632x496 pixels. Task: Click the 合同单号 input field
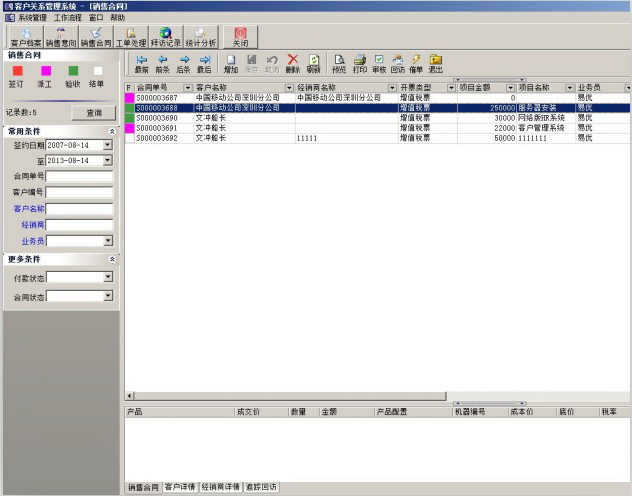(79, 177)
